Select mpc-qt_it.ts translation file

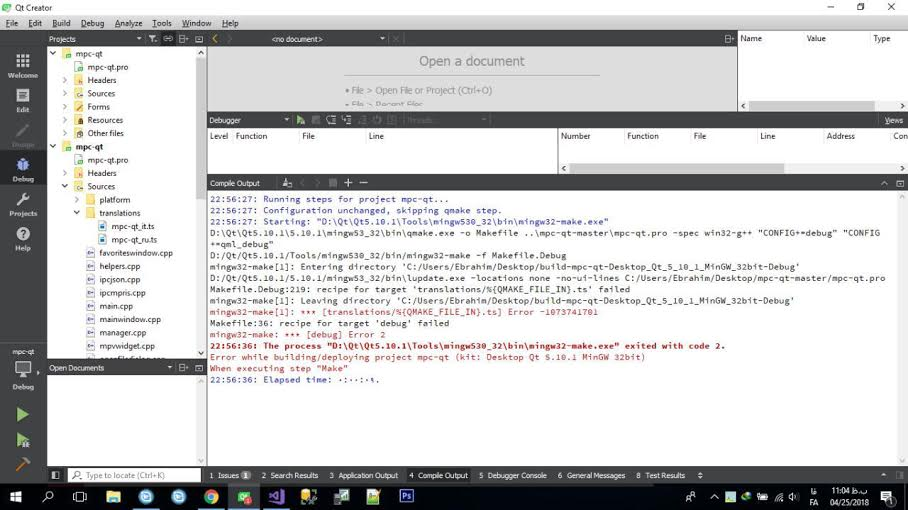coord(133,226)
